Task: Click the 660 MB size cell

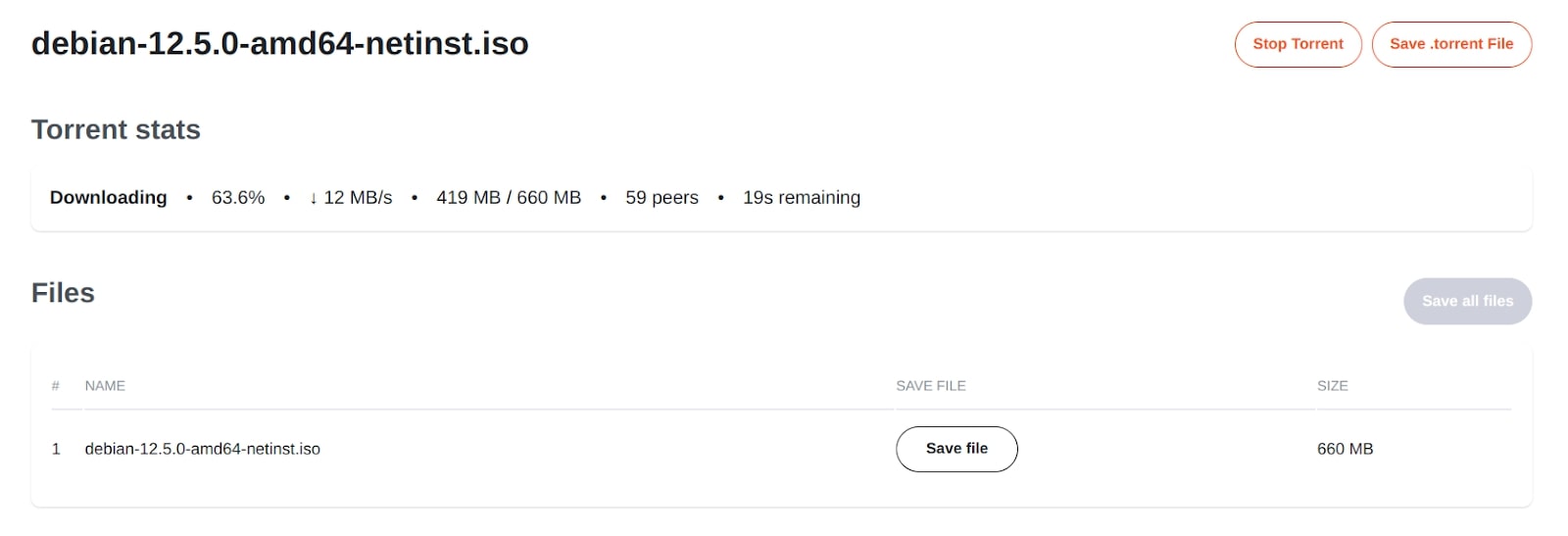Action: click(1345, 449)
